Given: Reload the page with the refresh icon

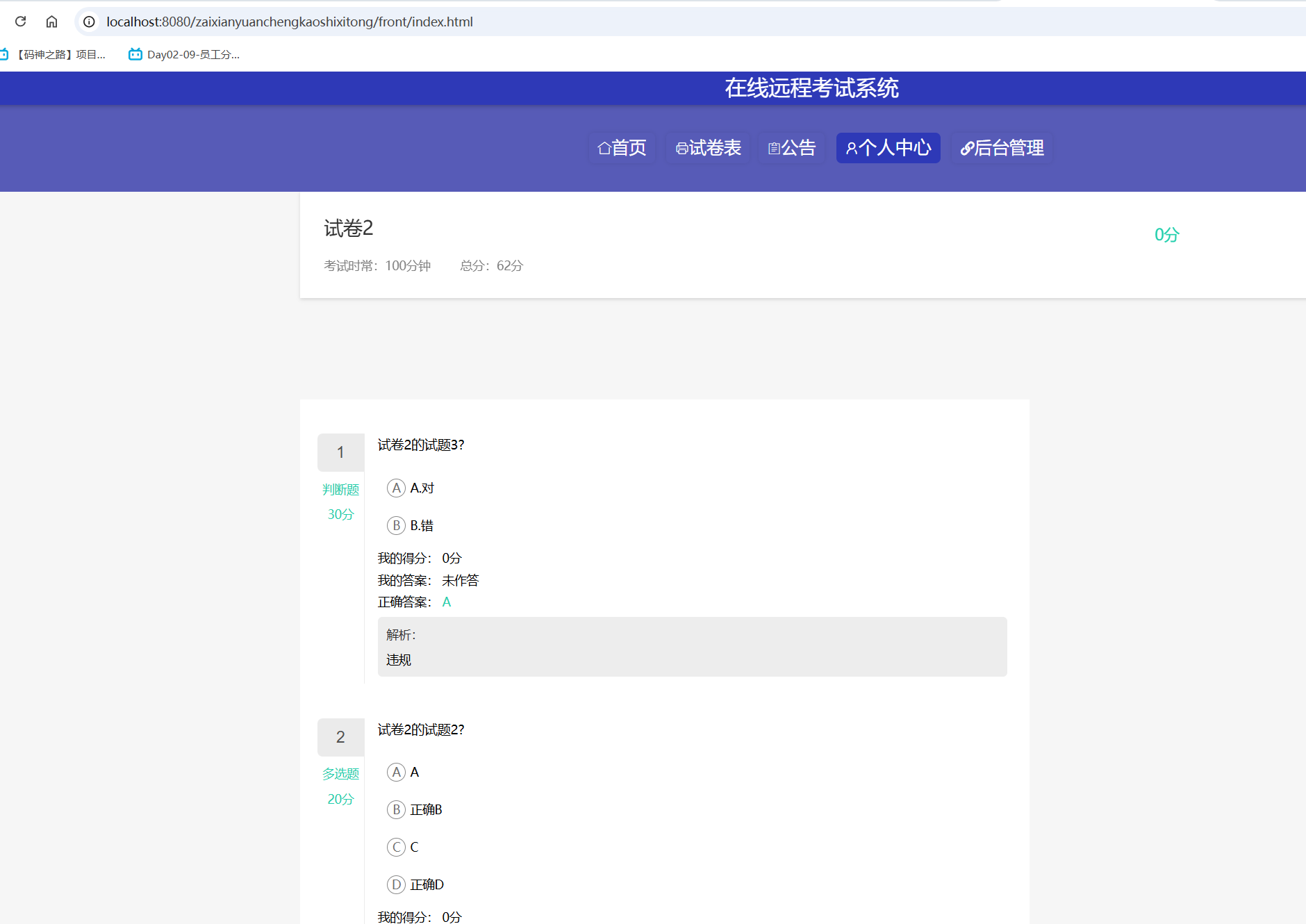Looking at the screenshot, I should 21,22.
